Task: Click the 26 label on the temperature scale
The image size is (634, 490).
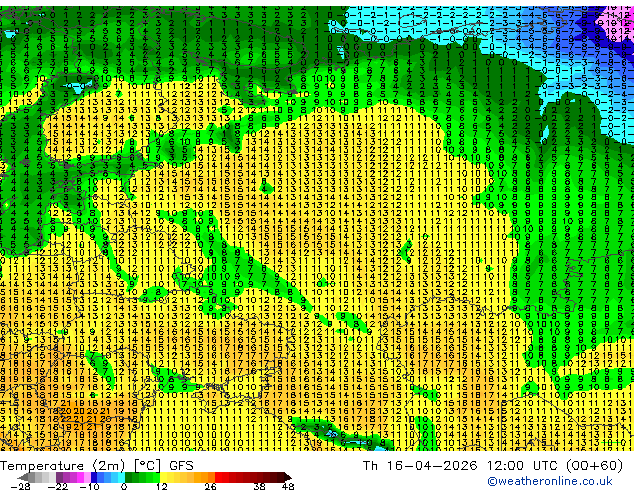Action: pyautogui.click(x=210, y=486)
